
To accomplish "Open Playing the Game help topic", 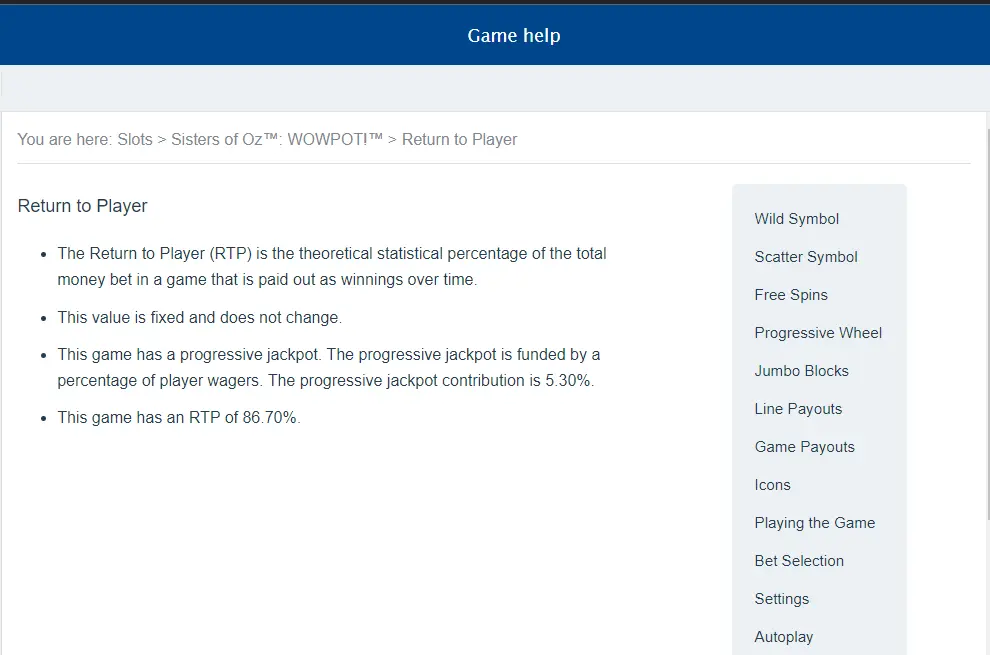I will point(814,522).
